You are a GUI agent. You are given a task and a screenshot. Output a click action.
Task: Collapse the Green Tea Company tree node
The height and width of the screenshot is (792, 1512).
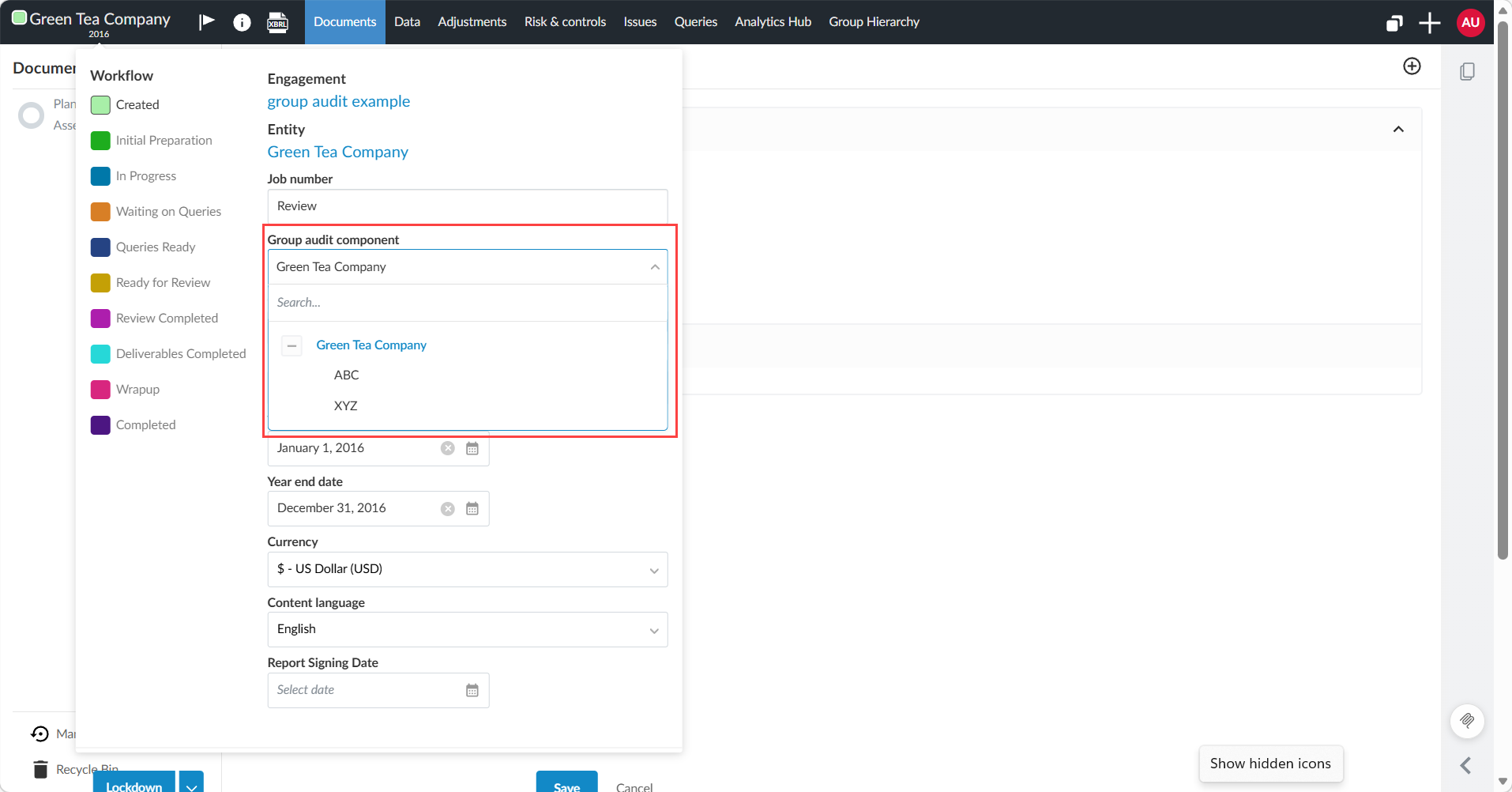pyautogui.click(x=291, y=345)
